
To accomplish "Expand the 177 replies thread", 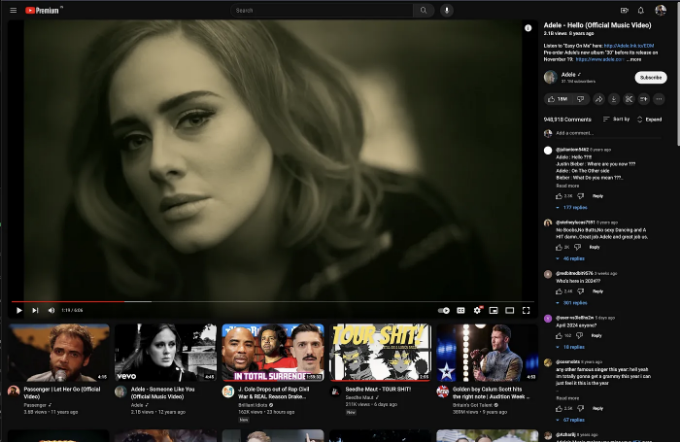I will [572, 208].
